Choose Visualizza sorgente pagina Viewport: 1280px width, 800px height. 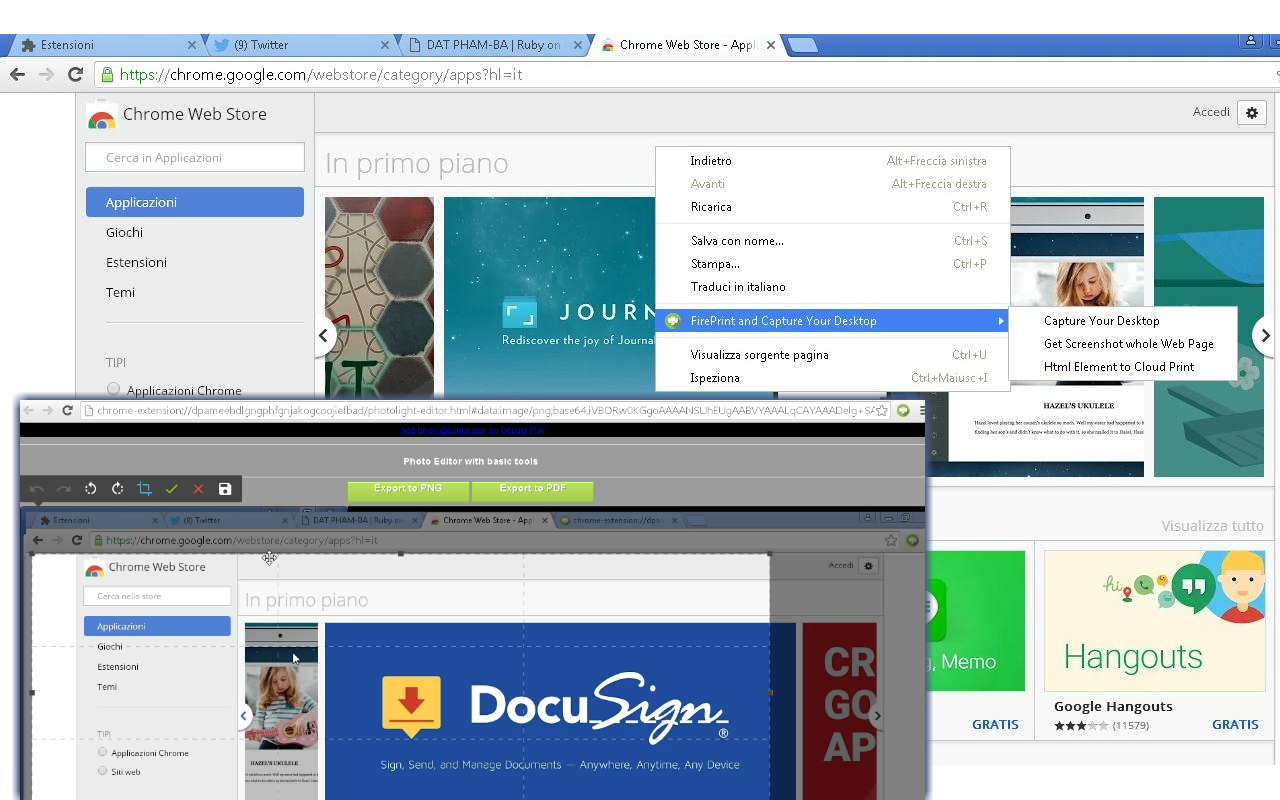[x=832, y=355]
